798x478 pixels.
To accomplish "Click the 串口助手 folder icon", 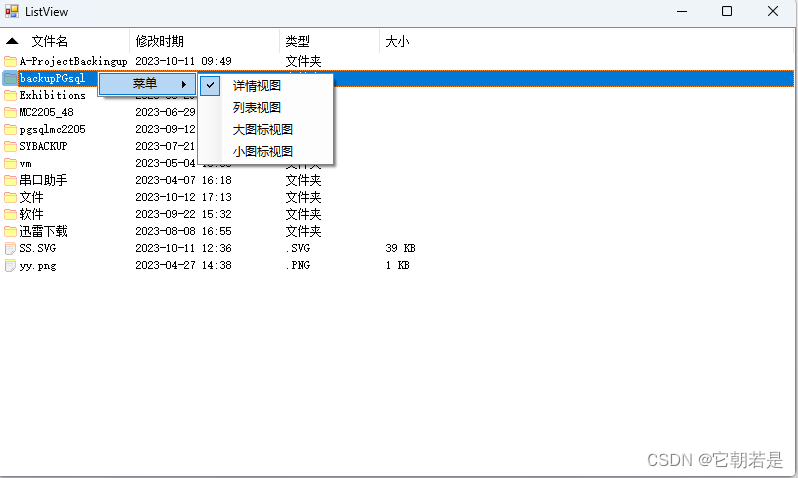I will pos(10,180).
